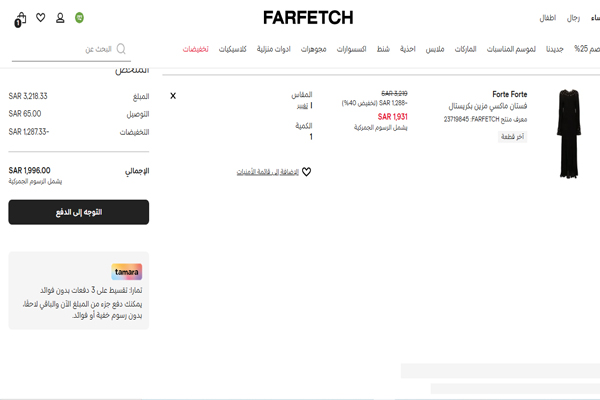The image size is (600, 400).
Task: Switch to the اطفال tab
Action: [x=548, y=18]
